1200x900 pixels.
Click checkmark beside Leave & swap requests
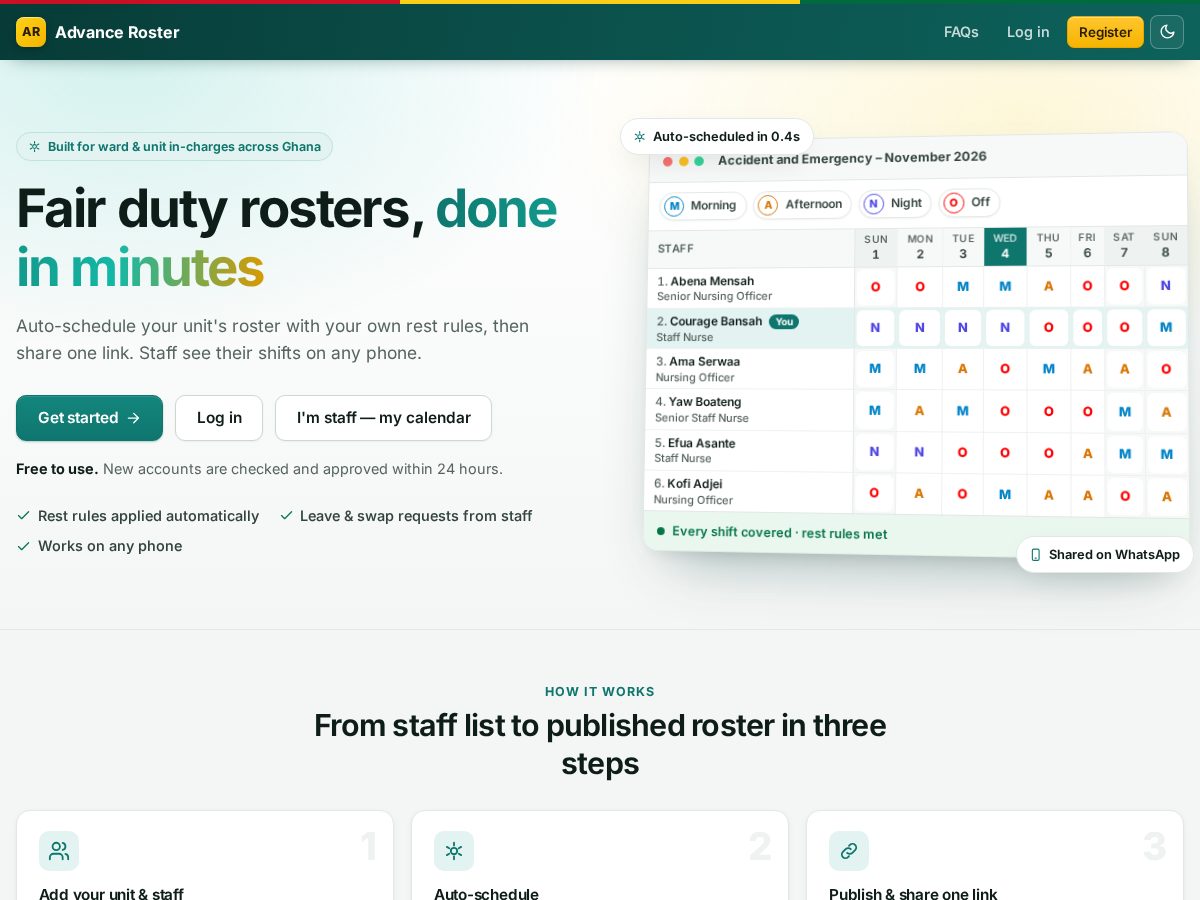[286, 516]
